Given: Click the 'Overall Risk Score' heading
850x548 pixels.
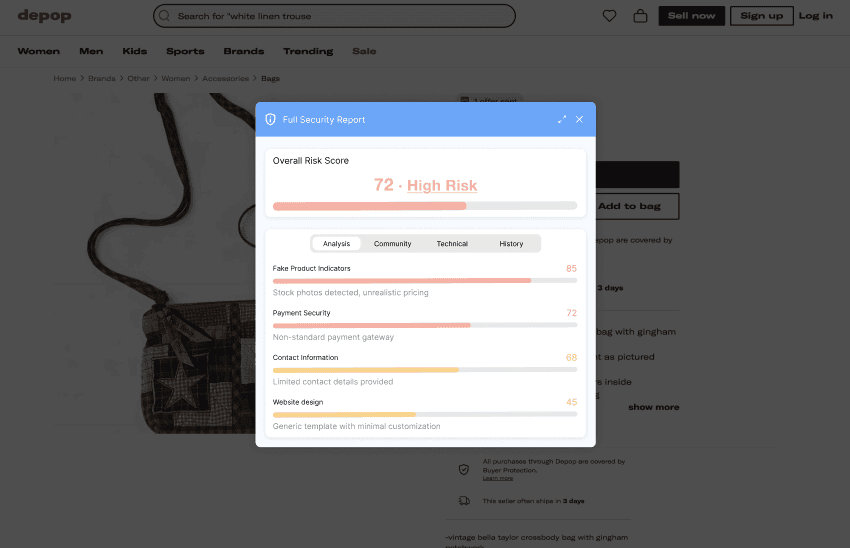Looking at the screenshot, I should 311,160.
